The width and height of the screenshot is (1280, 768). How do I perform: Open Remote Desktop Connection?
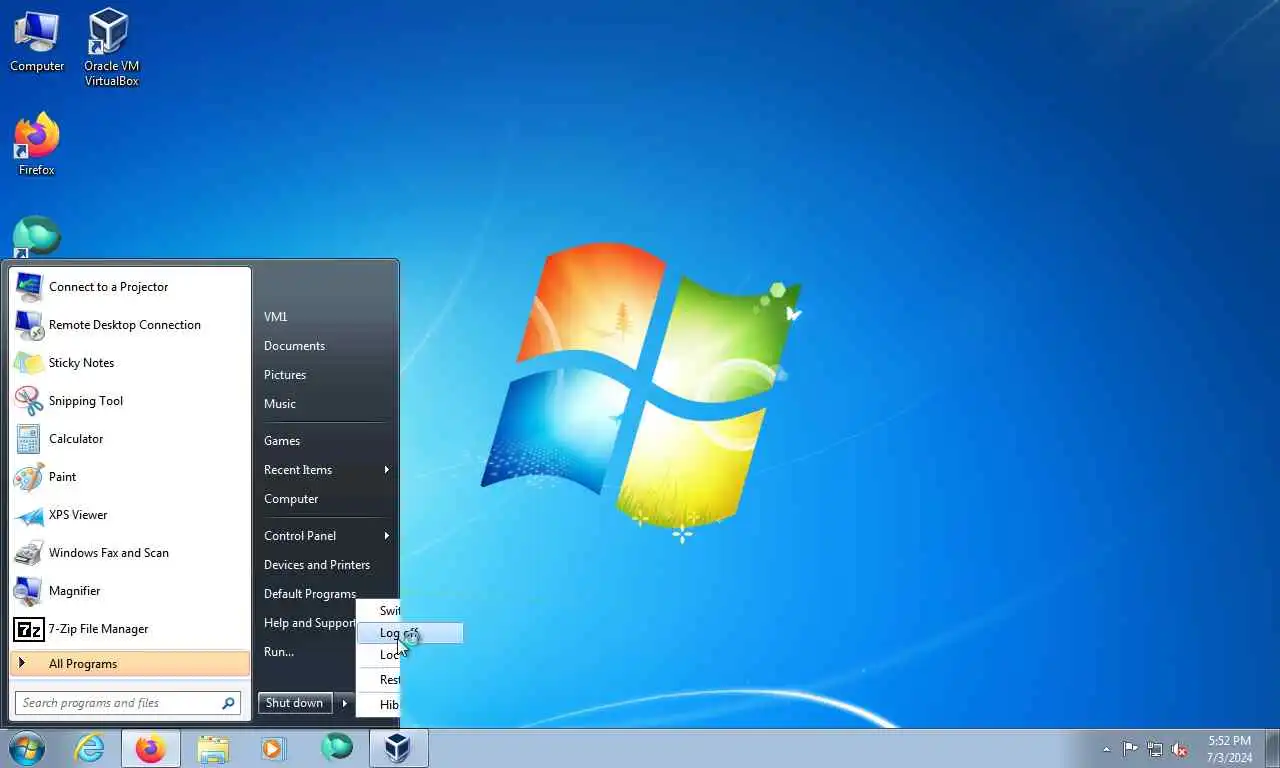click(x=130, y=325)
